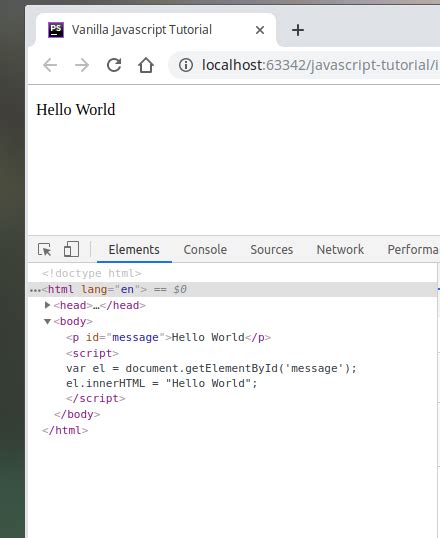Select the html lang="en" node
This screenshot has width=440, height=538.
tap(94, 289)
